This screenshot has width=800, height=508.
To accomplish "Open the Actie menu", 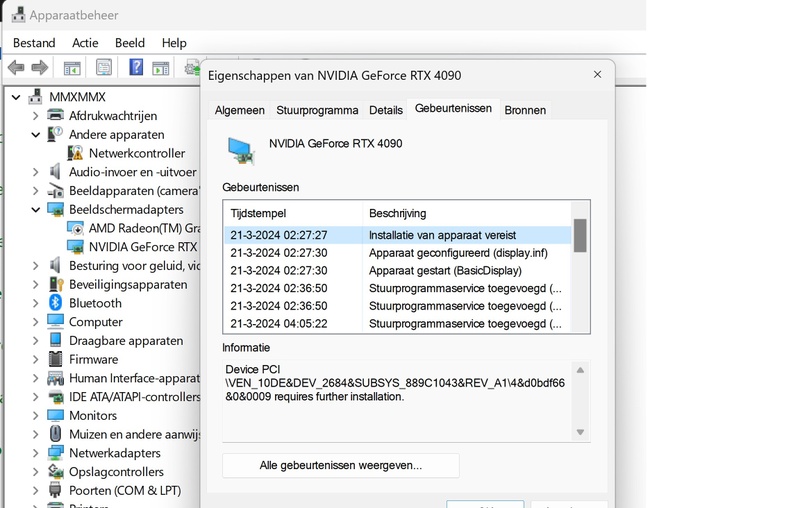I will [x=85, y=43].
